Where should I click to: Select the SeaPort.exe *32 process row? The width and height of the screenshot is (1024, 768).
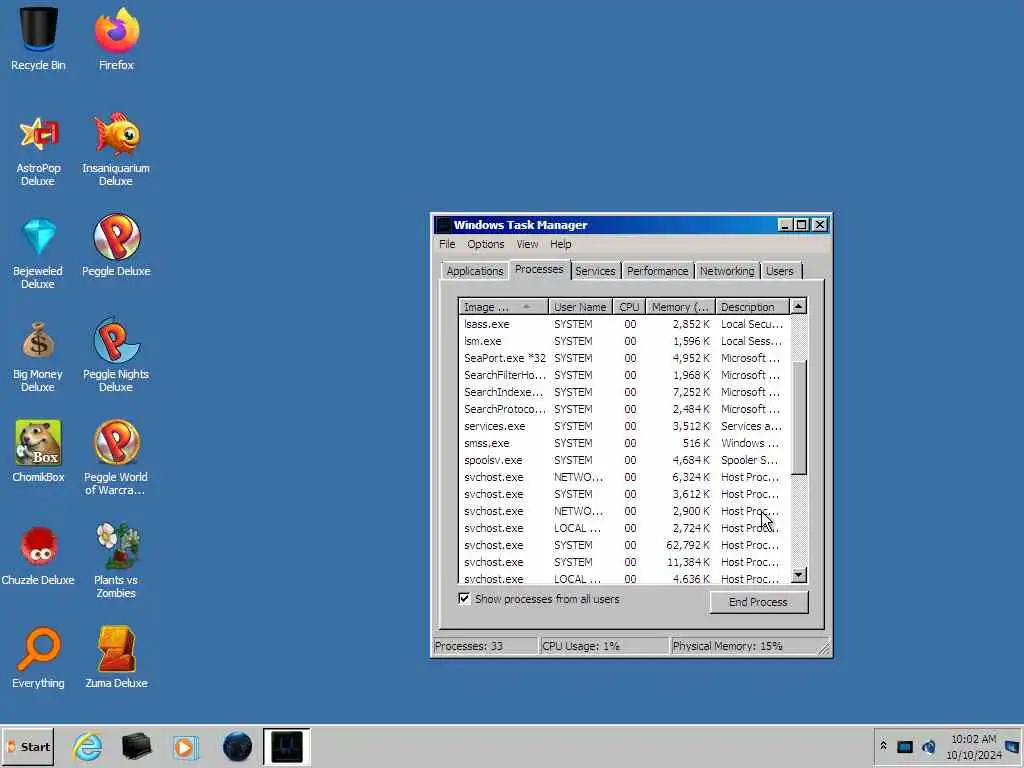[624, 358]
